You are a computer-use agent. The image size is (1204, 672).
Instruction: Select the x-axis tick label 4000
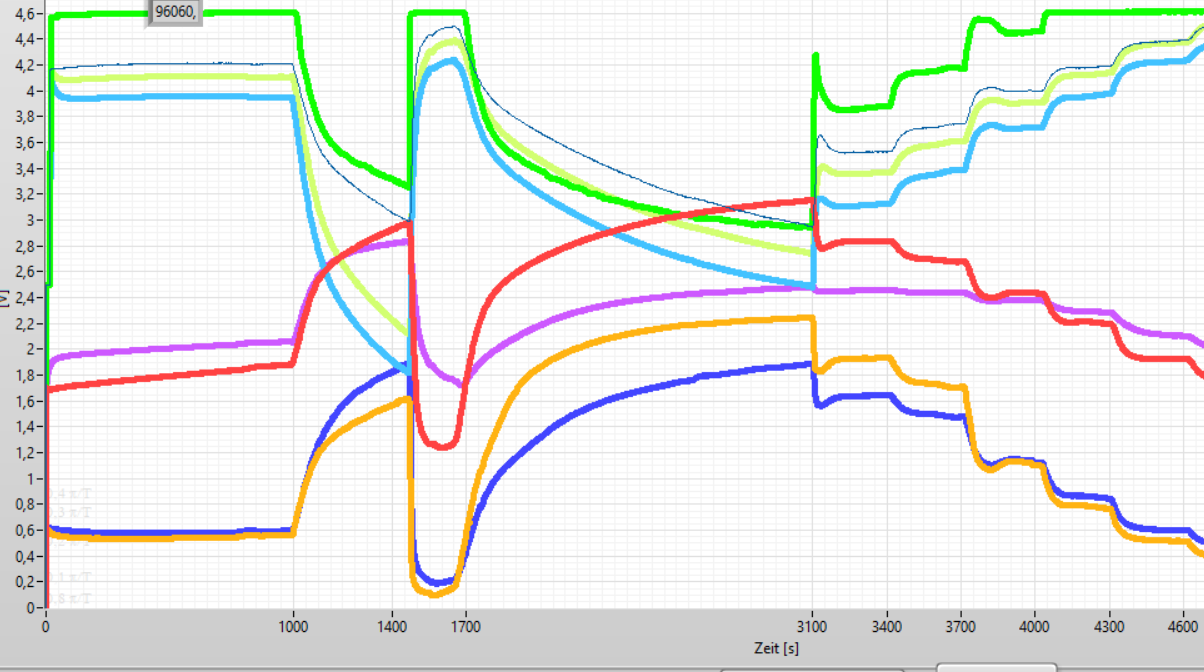(x=1035, y=628)
